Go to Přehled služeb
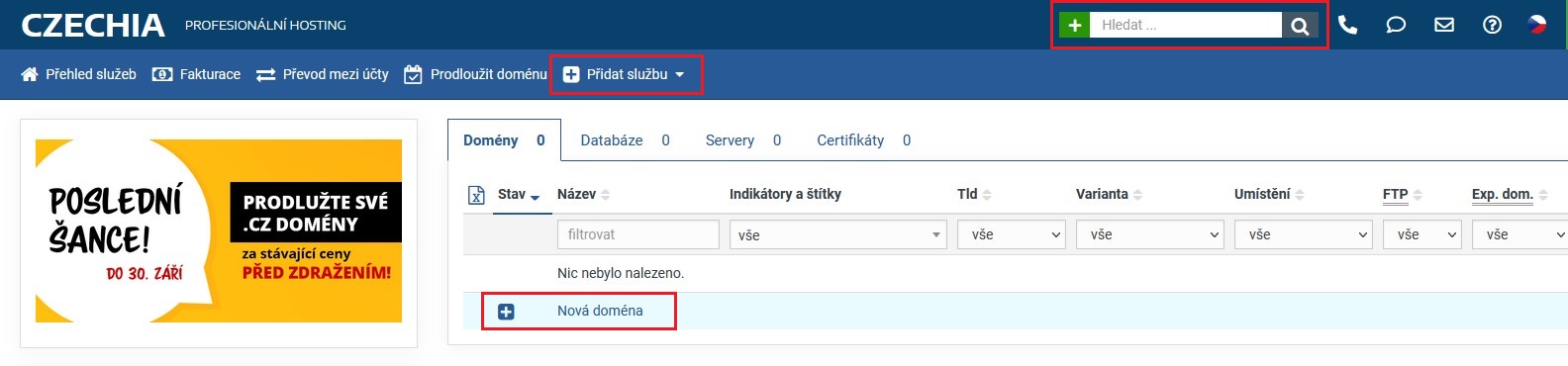The image size is (1568, 366). [x=79, y=74]
